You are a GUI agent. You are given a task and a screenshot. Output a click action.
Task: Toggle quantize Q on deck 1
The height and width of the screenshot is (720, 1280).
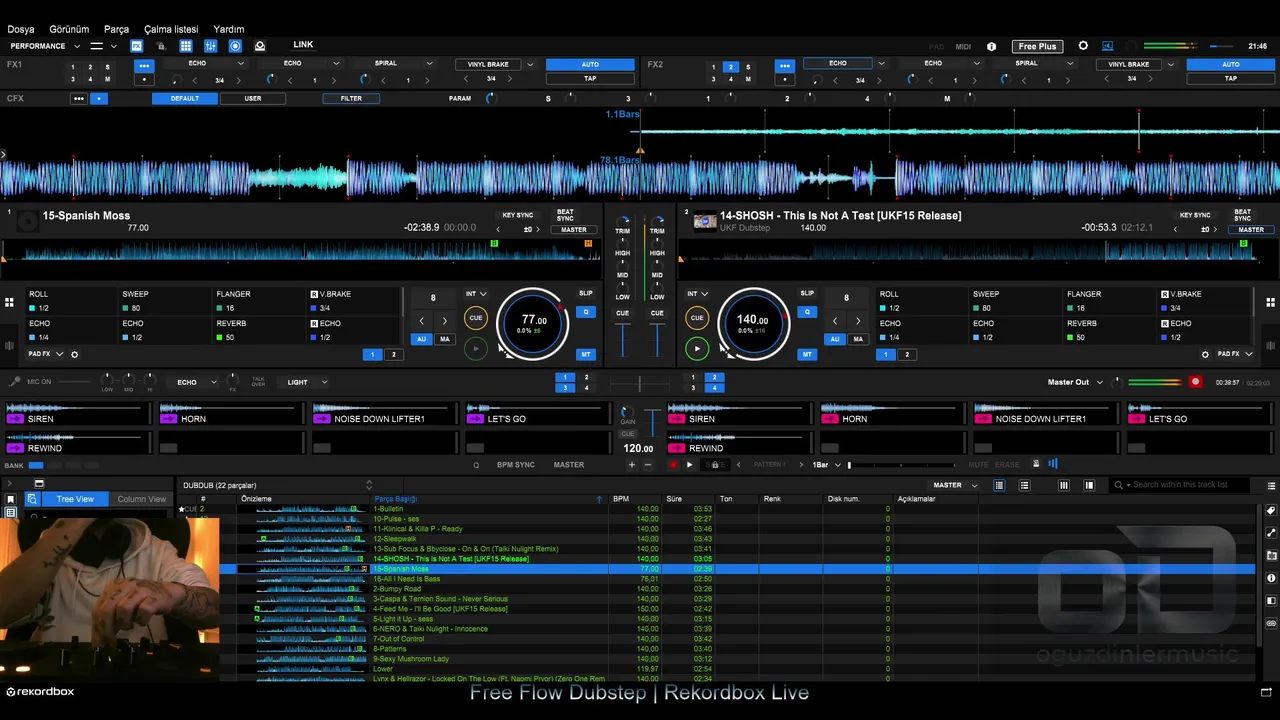pyautogui.click(x=586, y=312)
